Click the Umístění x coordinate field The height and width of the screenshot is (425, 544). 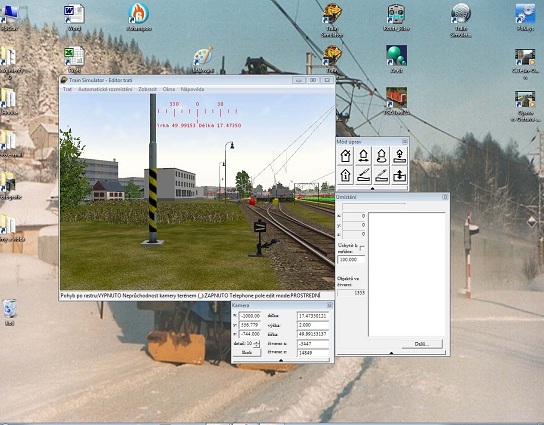point(354,216)
